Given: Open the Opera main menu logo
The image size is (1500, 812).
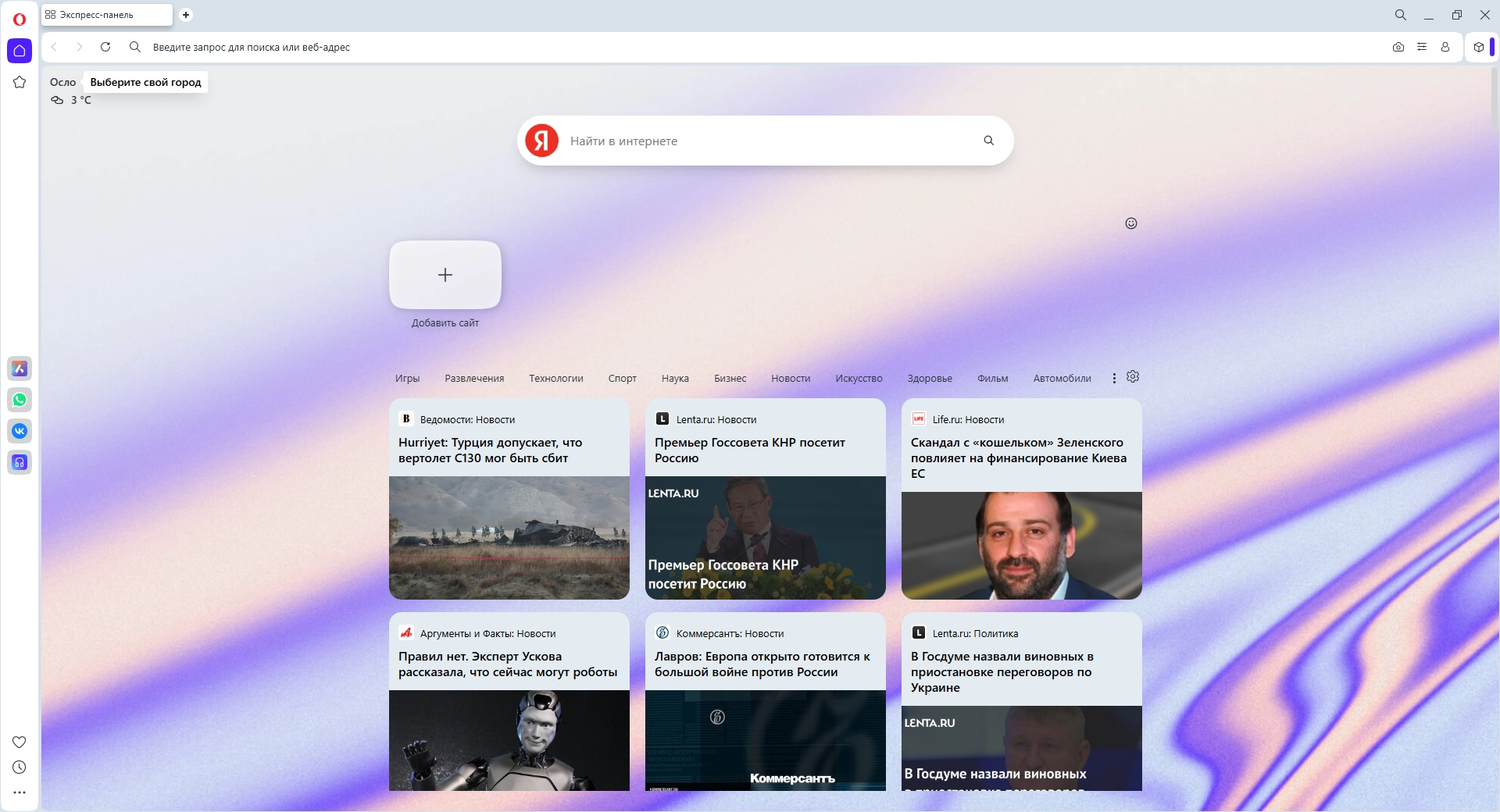Looking at the screenshot, I should tap(20, 19).
